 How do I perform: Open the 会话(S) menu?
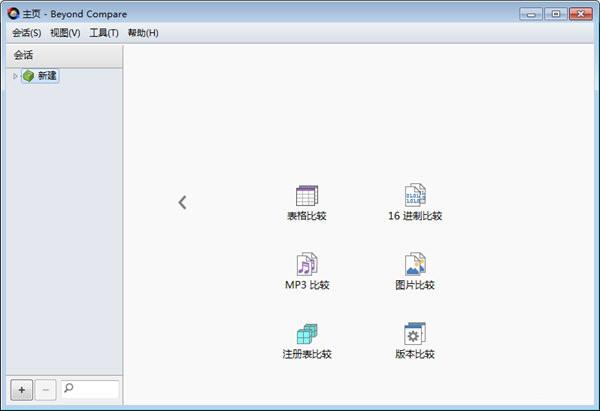tap(26, 33)
